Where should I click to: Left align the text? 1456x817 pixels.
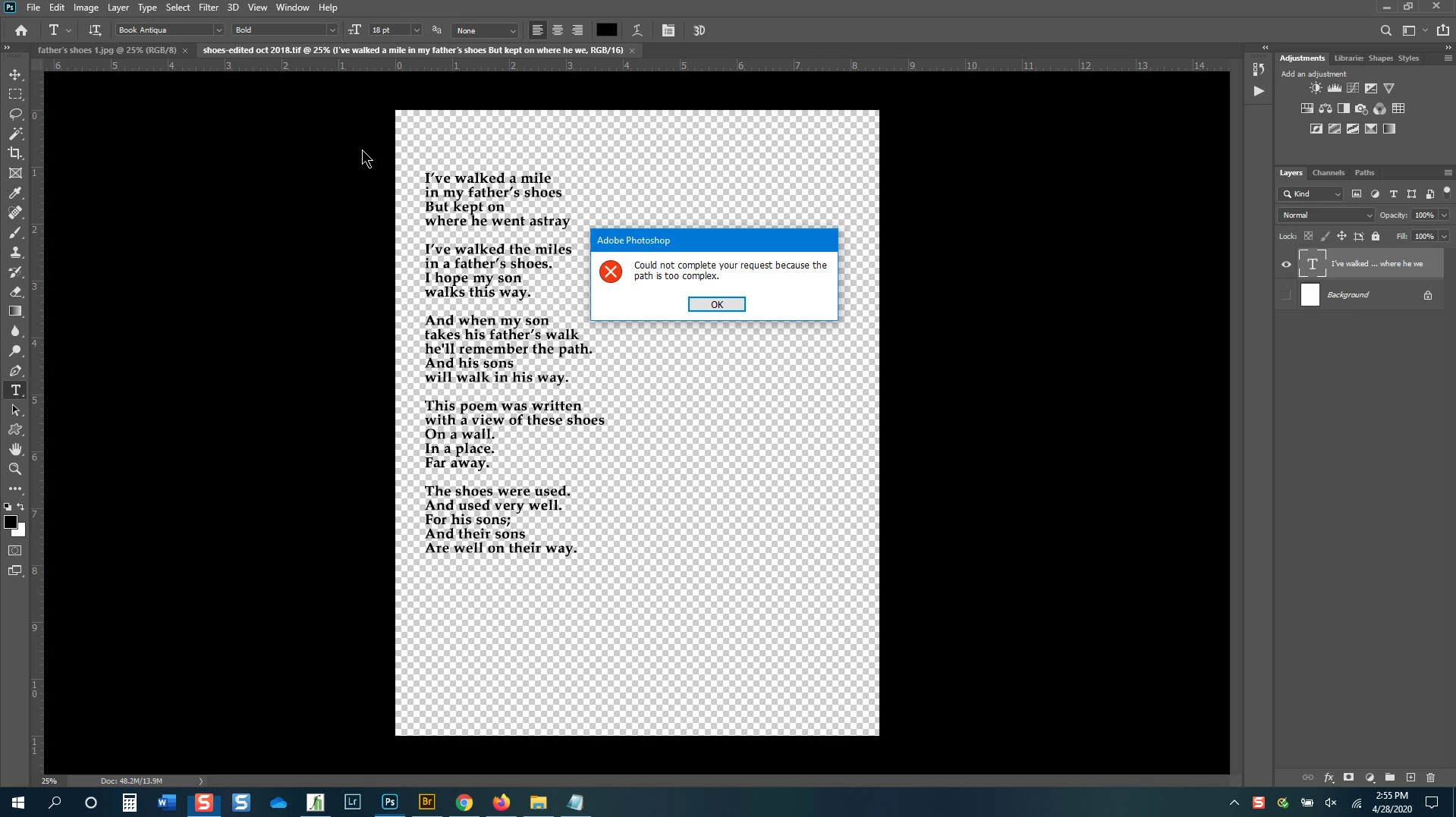[537, 30]
